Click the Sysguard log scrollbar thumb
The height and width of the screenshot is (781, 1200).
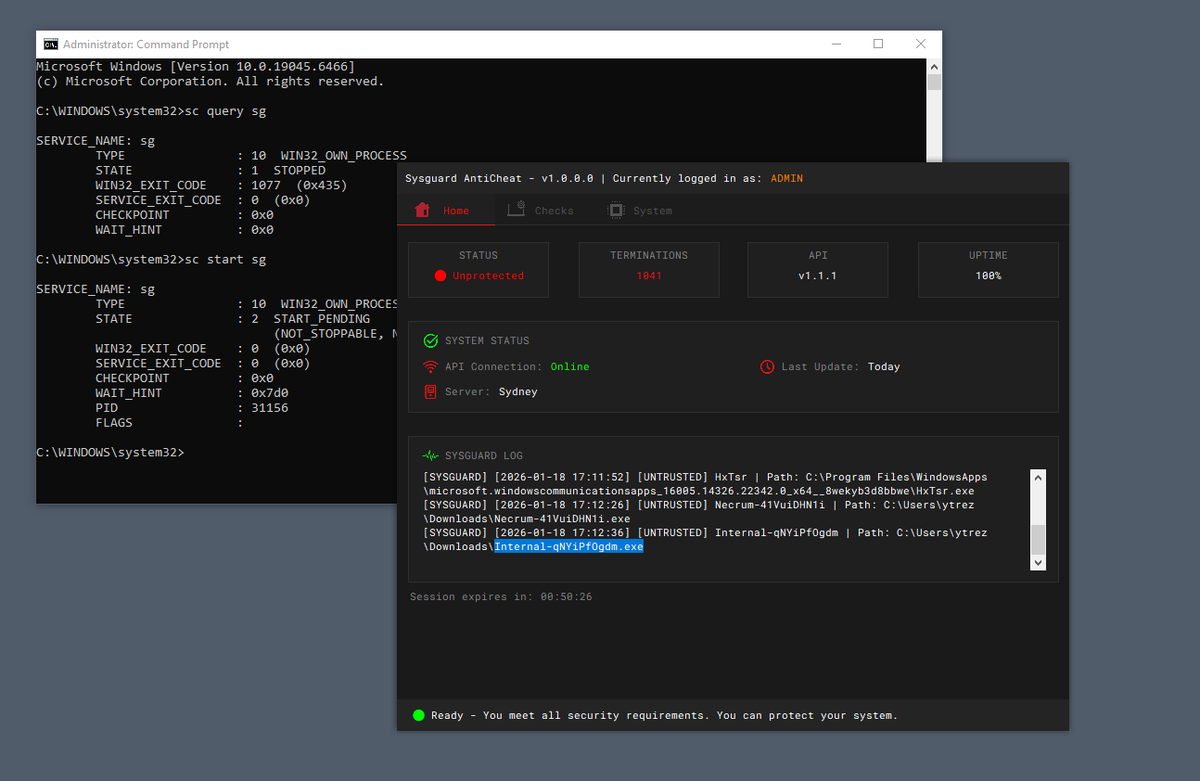tap(1038, 539)
